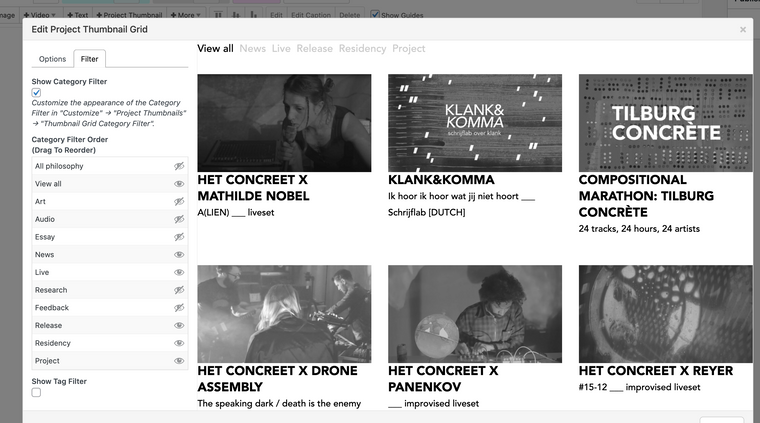The height and width of the screenshot is (423, 760).
Task: Close the Edit Project Thumbnail Grid dialog
Action: [742, 30]
